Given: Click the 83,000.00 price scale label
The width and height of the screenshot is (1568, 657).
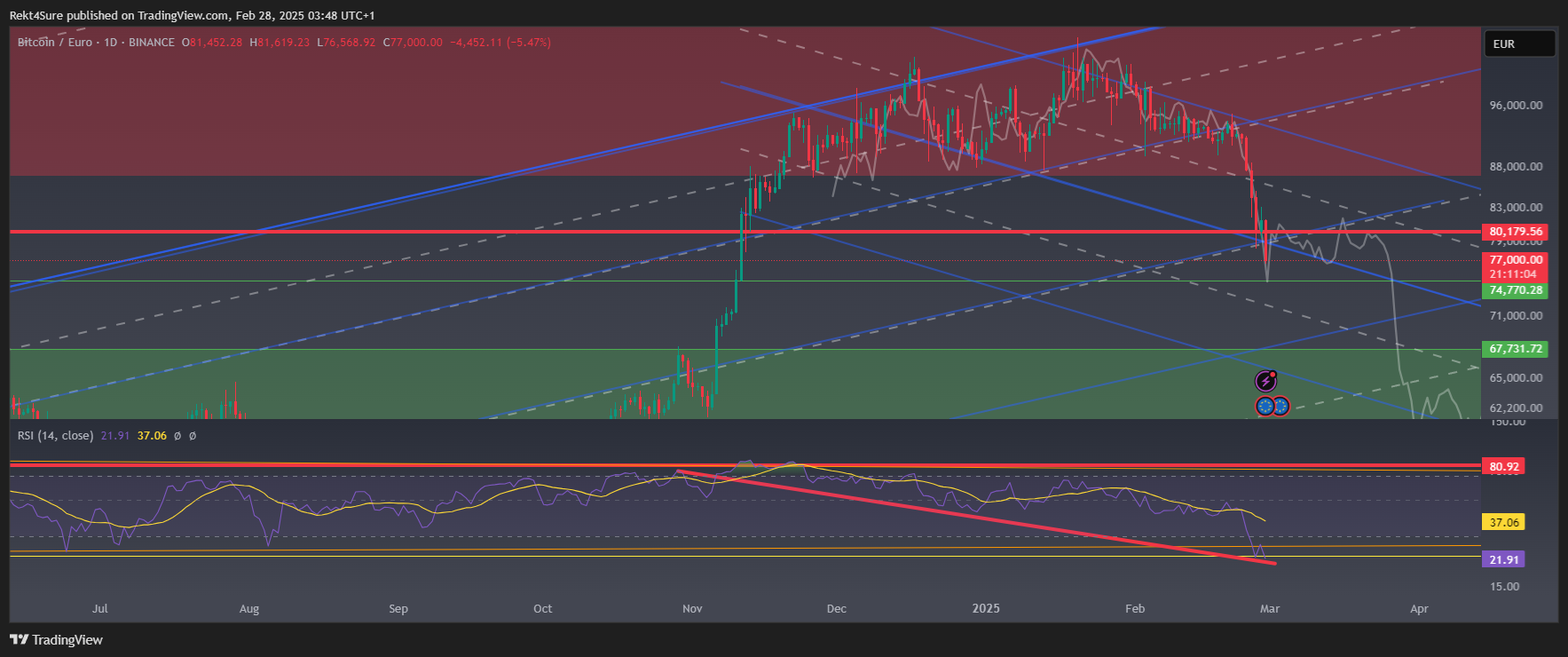Looking at the screenshot, I should click(x=1516, y=207).
